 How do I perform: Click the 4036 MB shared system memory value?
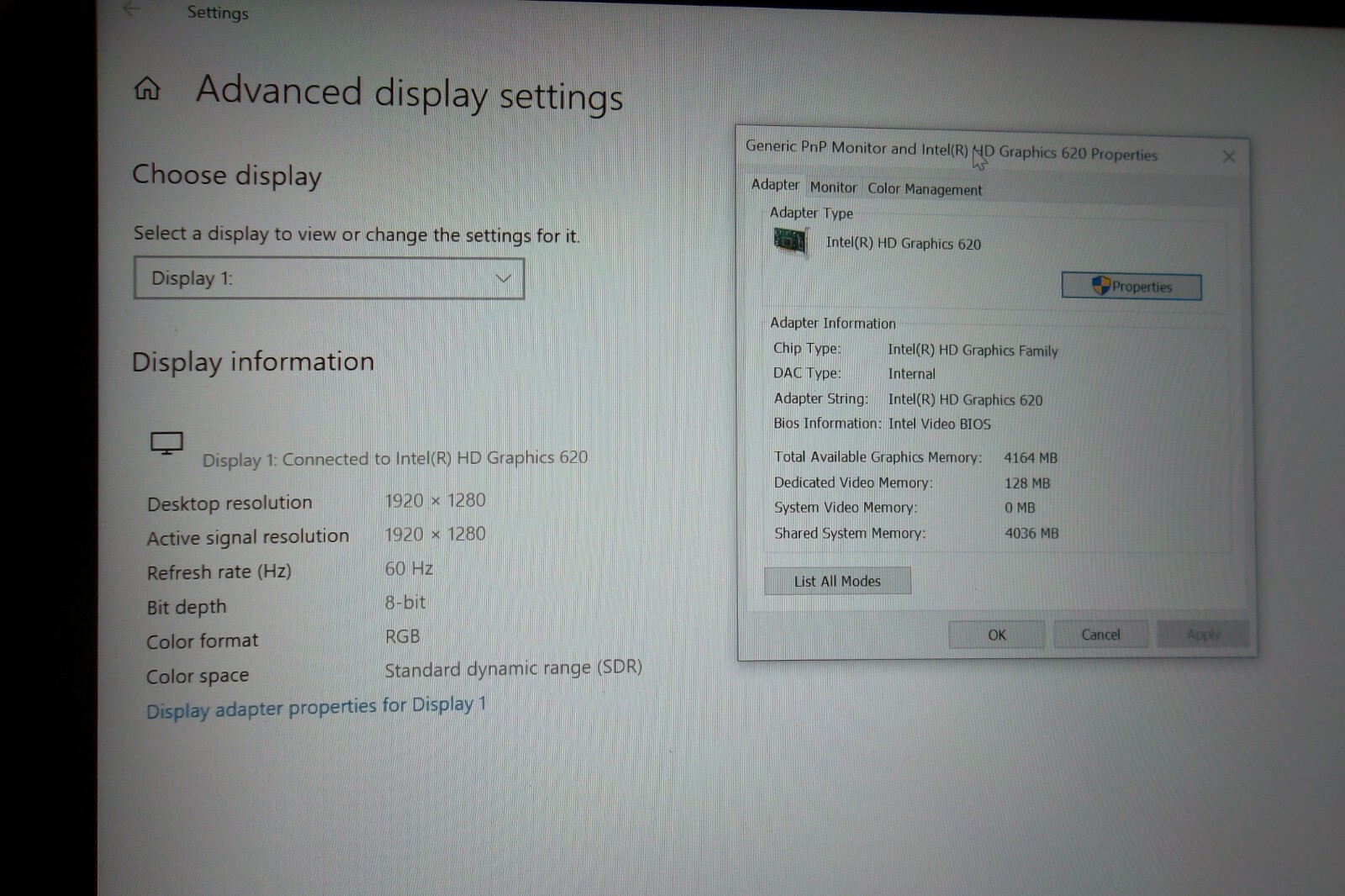pyautogui.click(x=1031, y=533)
